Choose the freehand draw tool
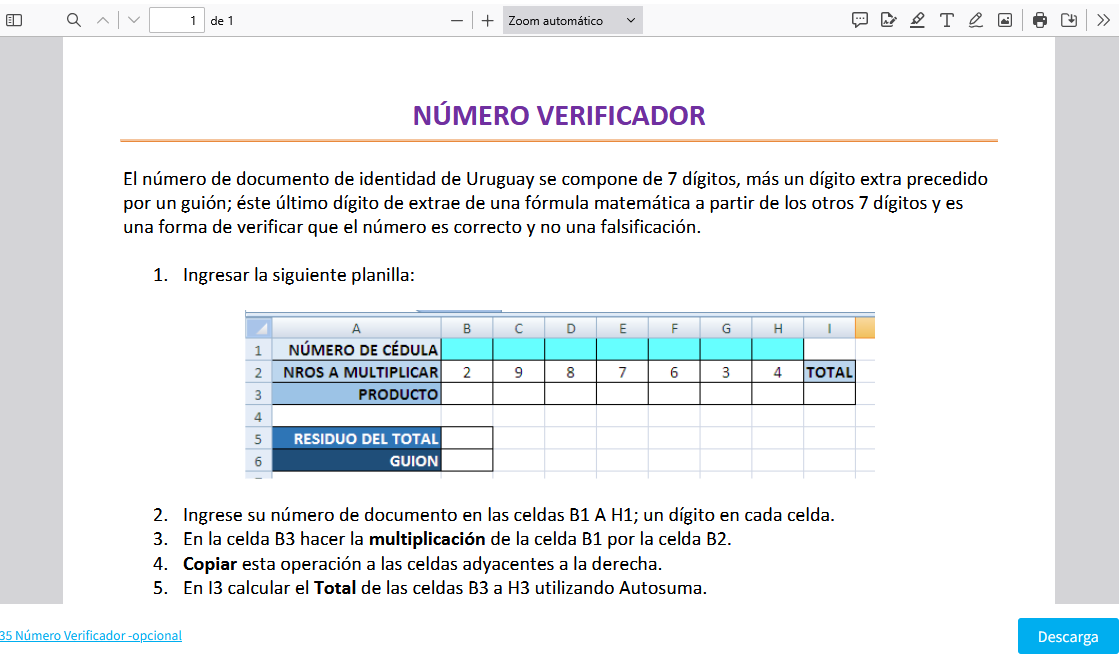Image resolution: width=1120 pixels, height=655 pixels. click(x=975, y=20)
